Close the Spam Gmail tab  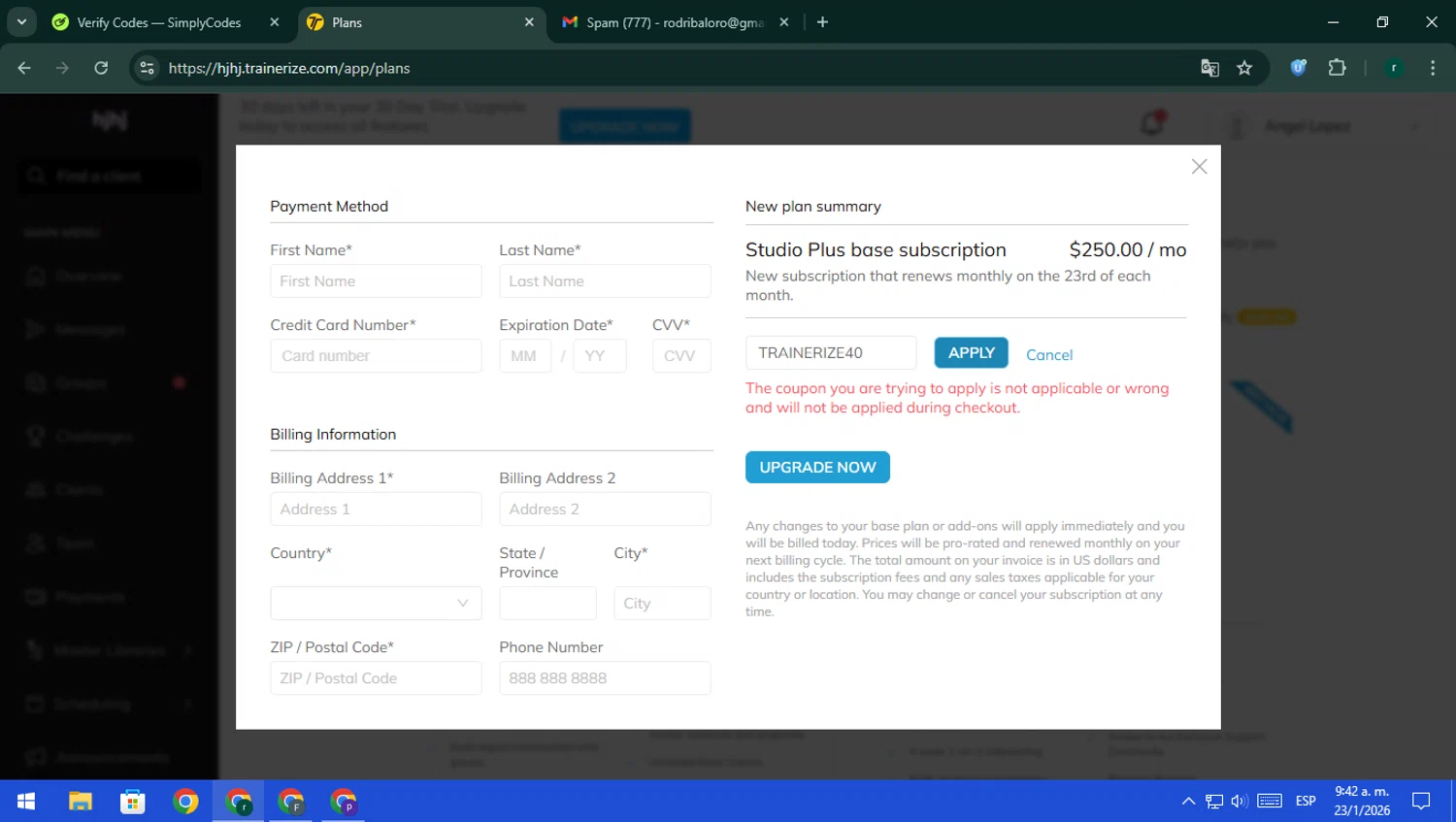click(784, 22)
